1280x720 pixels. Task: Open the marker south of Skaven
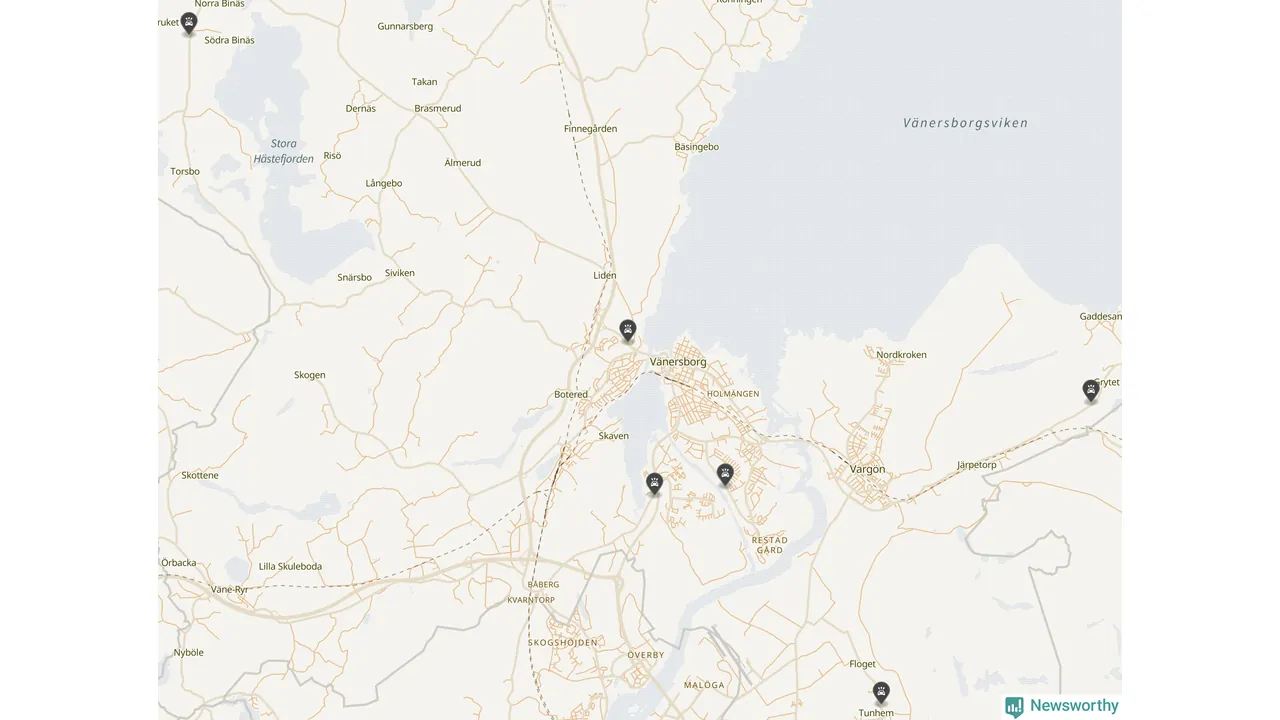654,484
